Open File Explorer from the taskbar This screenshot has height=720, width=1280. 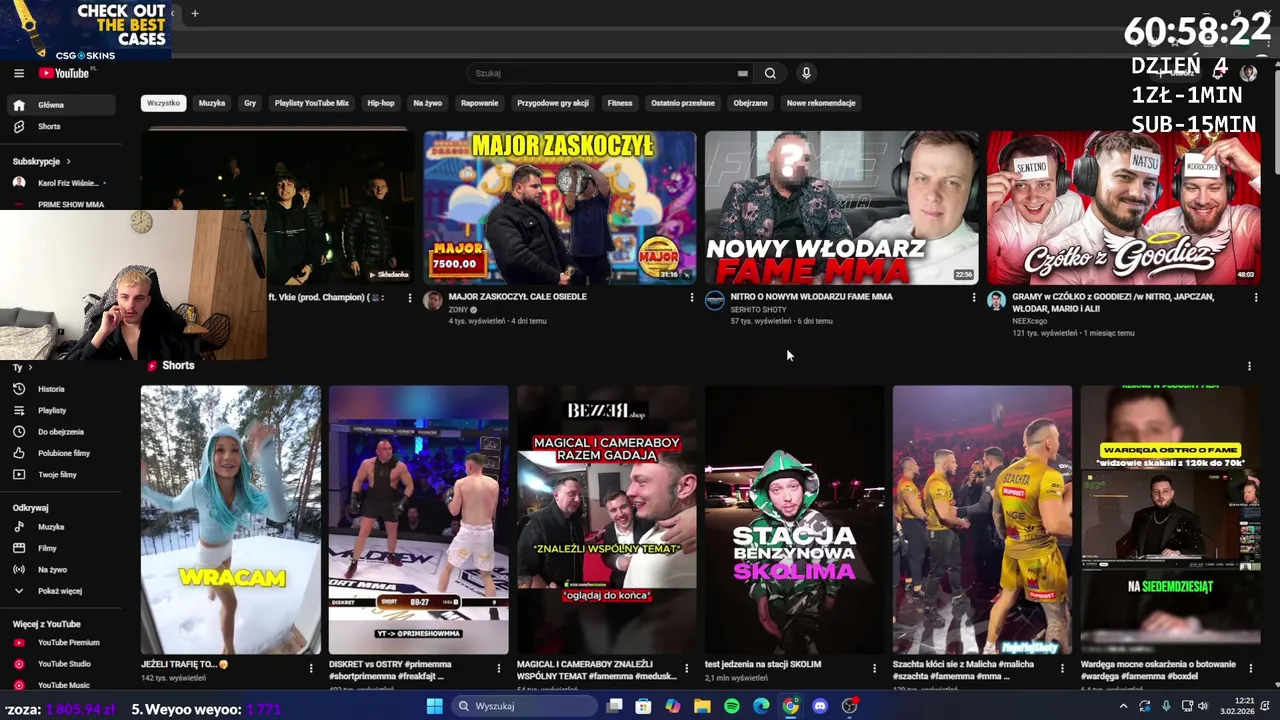point(702,706)
